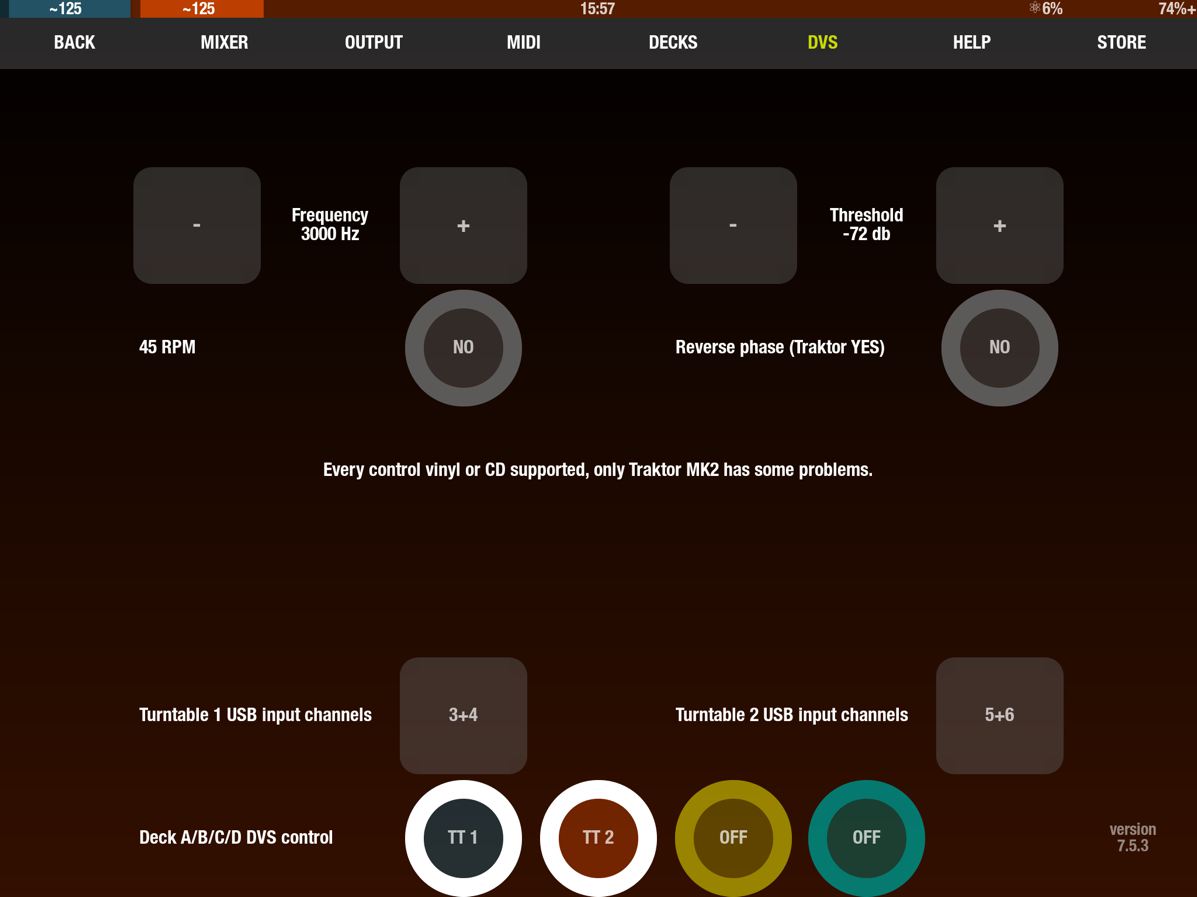Enable Reverse phase for Traktor
1197x897 pixels.
click(x=999, y=348)
